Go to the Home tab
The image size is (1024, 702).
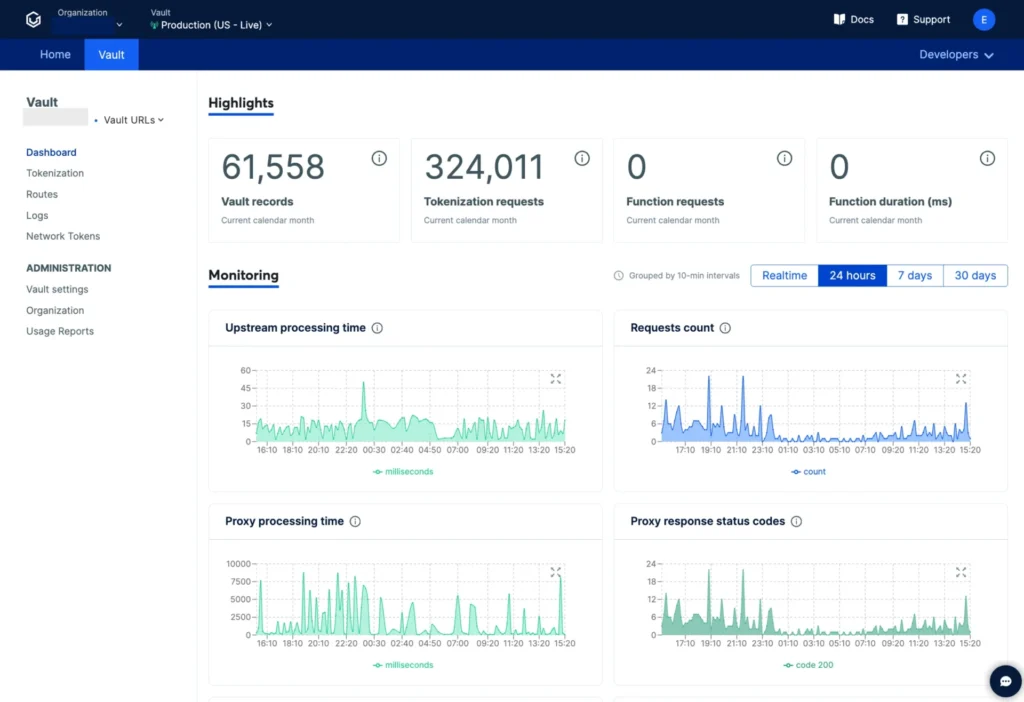coord(55,55)
